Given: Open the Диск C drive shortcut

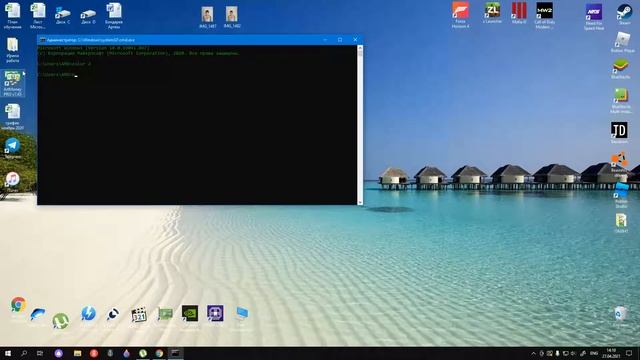Looking at the screenshot, I should (62, 16).
